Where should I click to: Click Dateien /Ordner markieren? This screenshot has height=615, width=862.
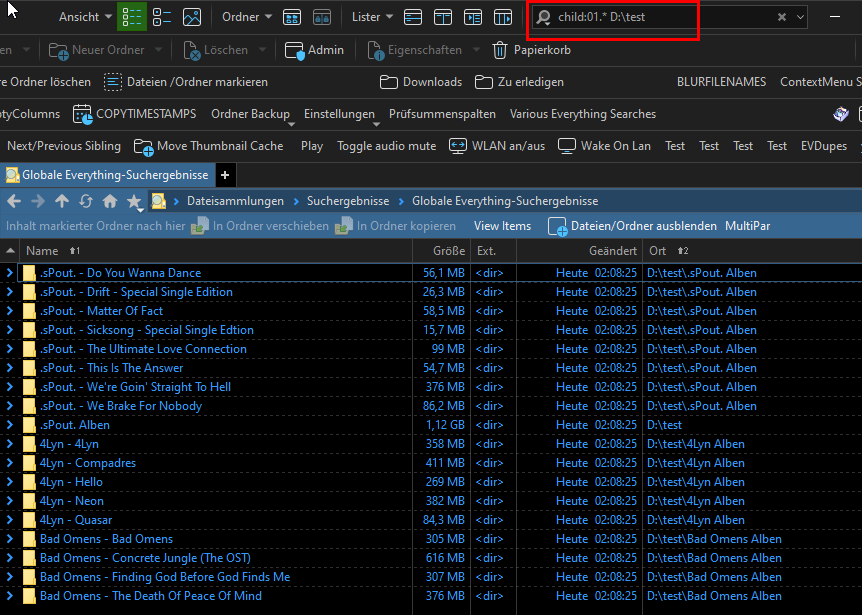click(186, 82)
